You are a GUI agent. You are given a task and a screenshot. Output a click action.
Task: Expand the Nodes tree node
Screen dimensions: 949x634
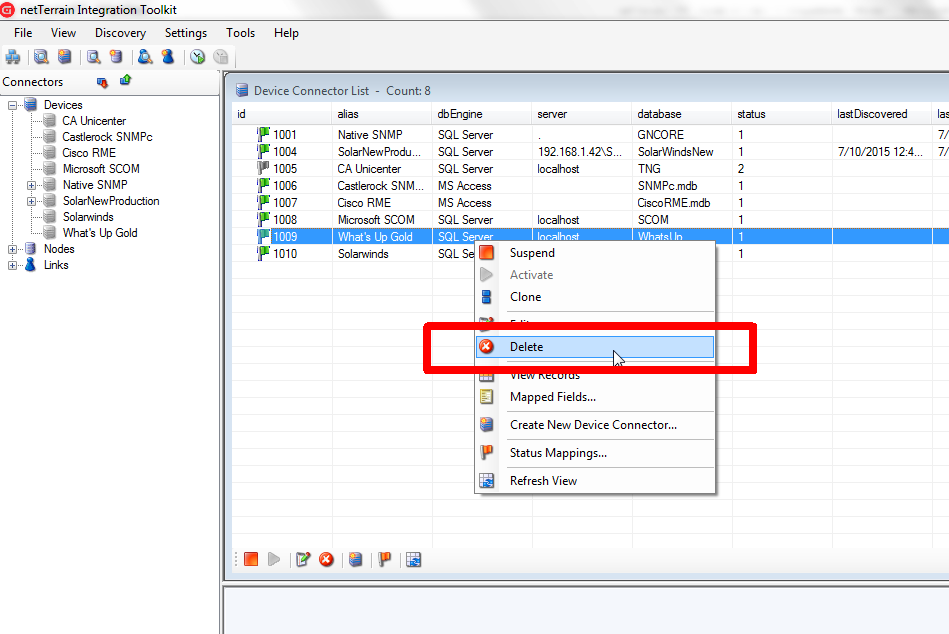(13, 249)
